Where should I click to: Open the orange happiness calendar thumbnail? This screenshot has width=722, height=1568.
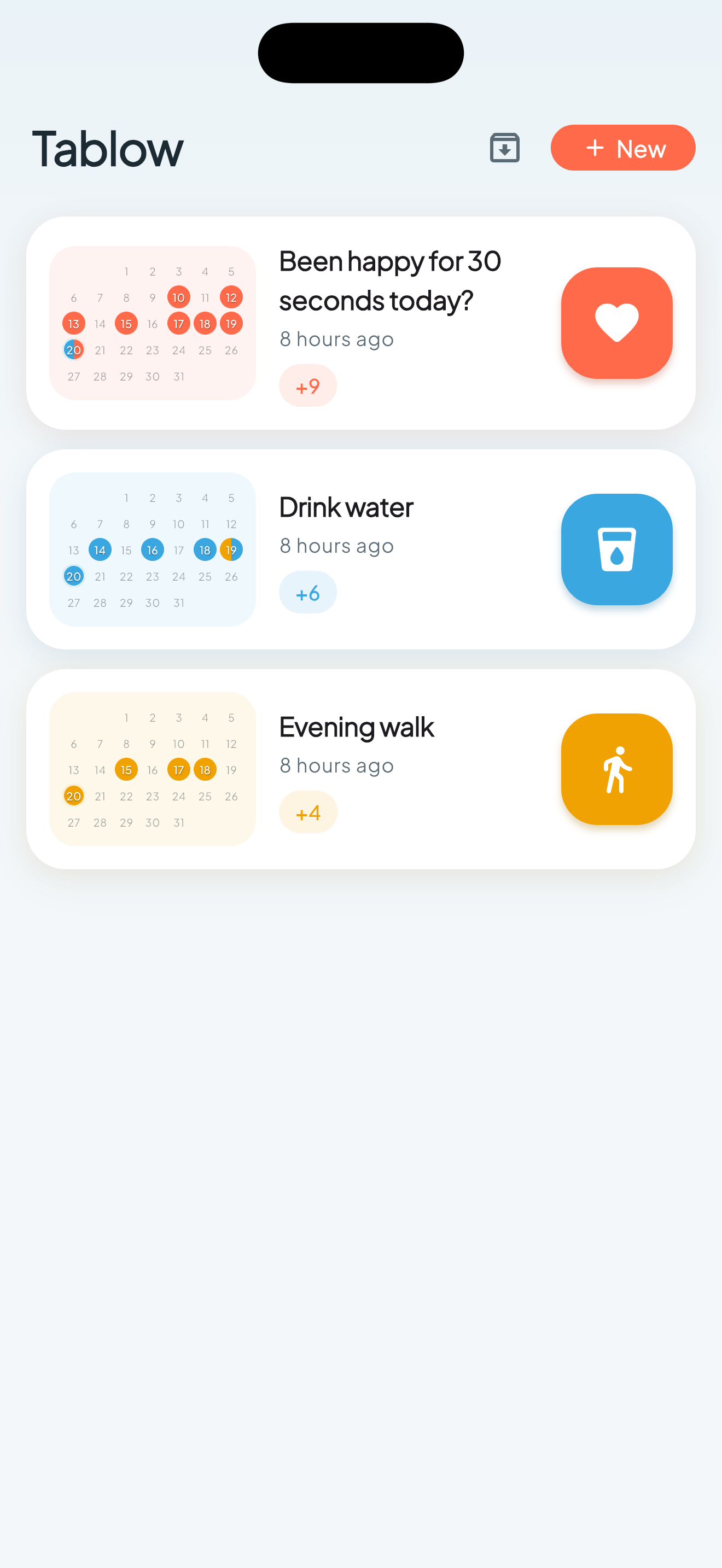pos(152,323)
